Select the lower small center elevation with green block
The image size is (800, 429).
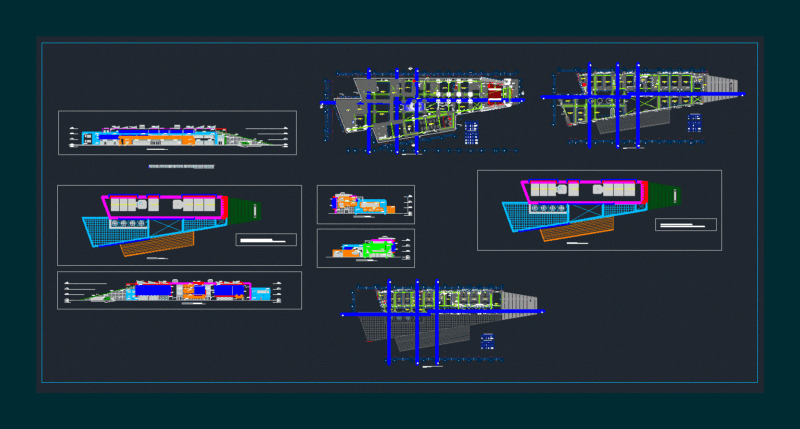[366, 248]
